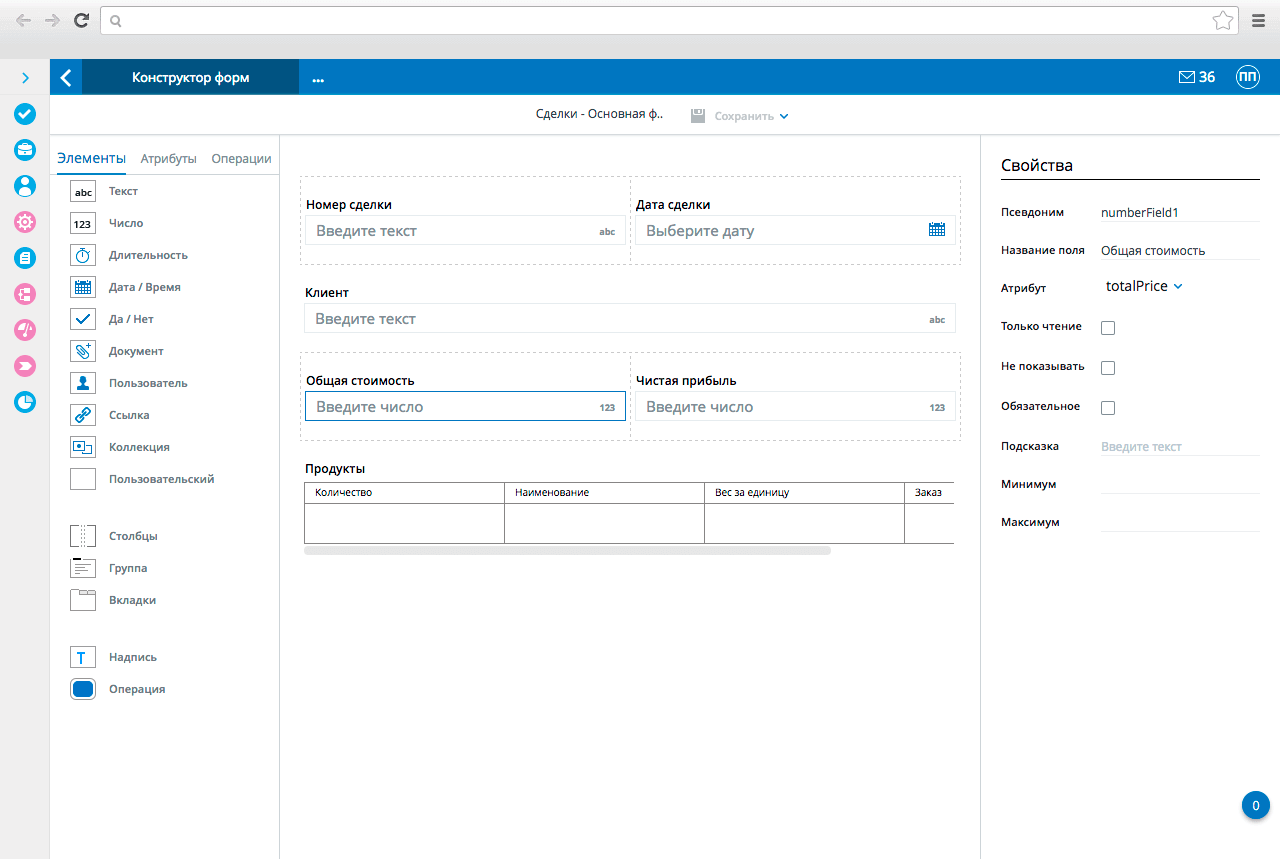Select the Число element icon
The height and width of the screenshot is (859, 1280).
83,223
